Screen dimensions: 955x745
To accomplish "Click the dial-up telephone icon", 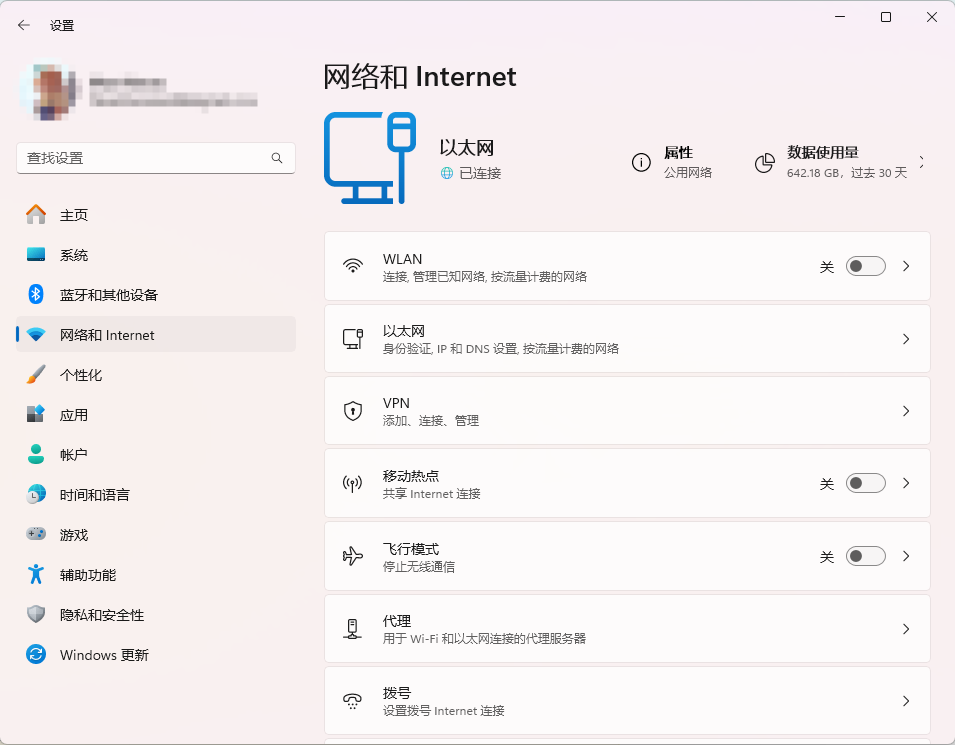I will [x=353, y=701].
